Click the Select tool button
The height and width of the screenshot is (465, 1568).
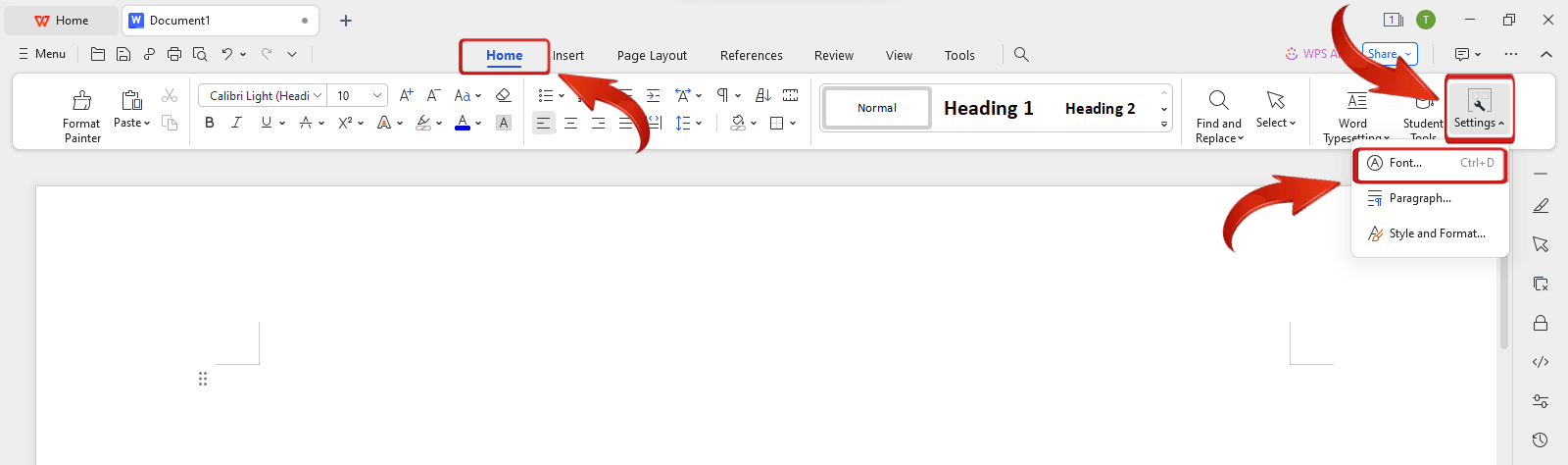coord(1276,109)
